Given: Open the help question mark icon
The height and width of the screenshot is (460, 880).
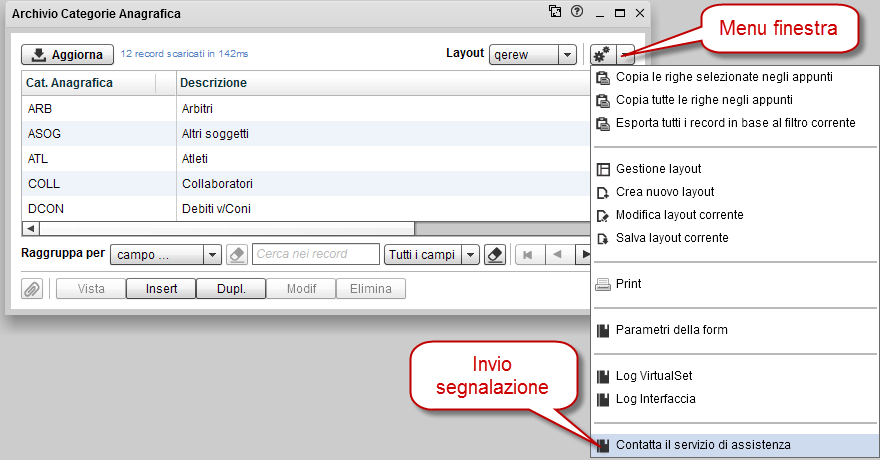Looking at the screenshot, I should pos(576,12).
